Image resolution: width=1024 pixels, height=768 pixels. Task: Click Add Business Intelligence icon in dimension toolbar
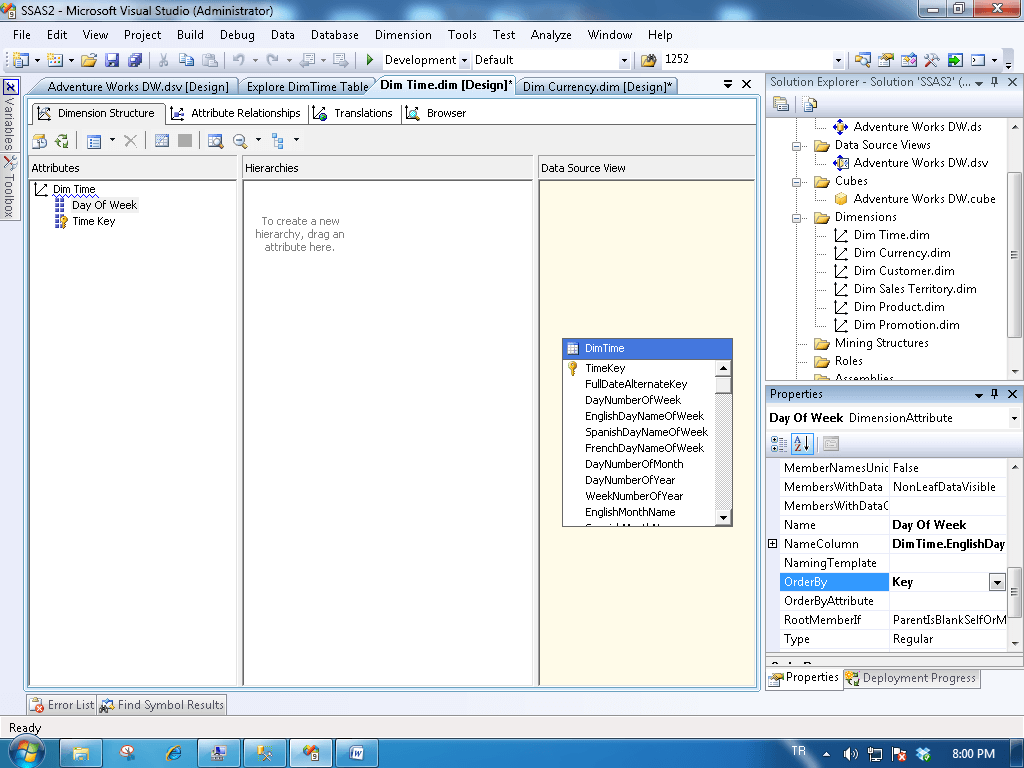tap(40, 140)
